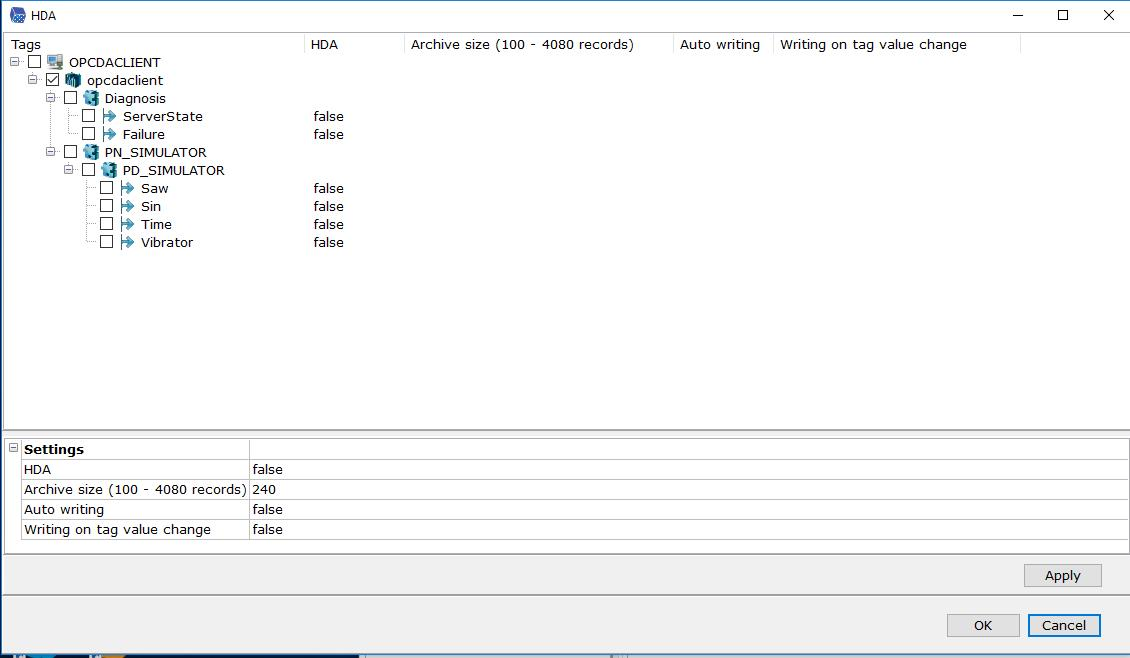Minimize the HDA window
Screen dimensions: 1130x658
coord(1018,15)
